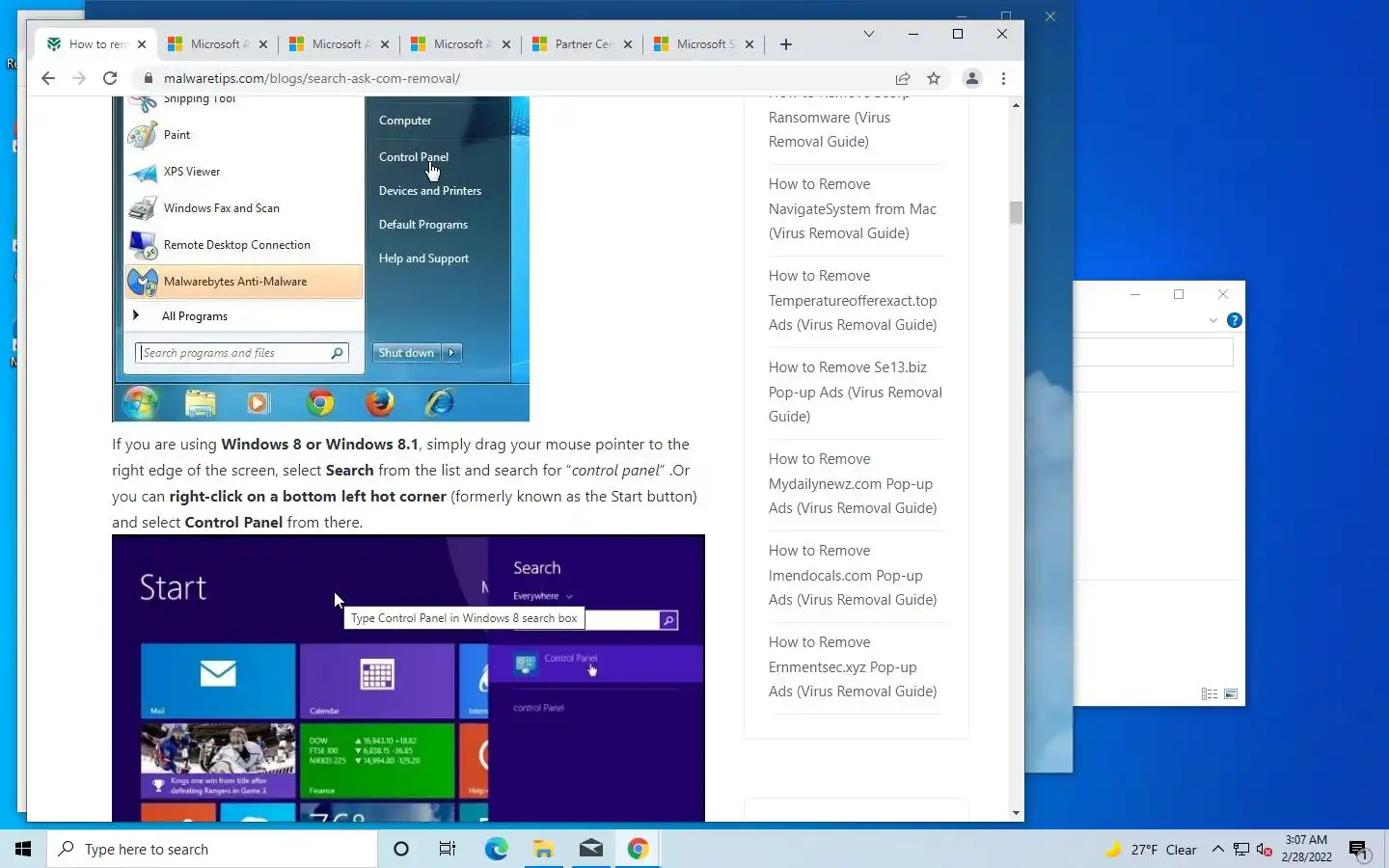
Task: Open the NavigateSystem from Mac removal guide
Action: pyautogui.click(x=852, y=208)
